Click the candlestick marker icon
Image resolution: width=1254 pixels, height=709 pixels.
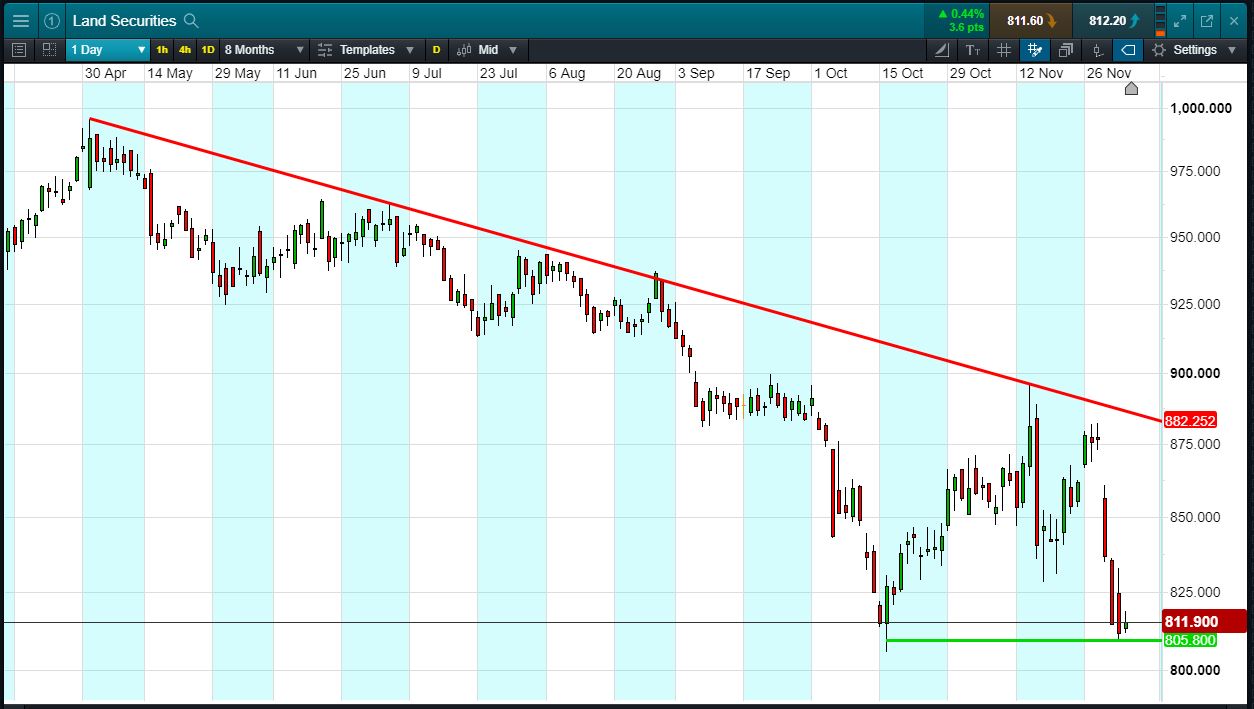pyautogui.click(x=1098, y=49)
